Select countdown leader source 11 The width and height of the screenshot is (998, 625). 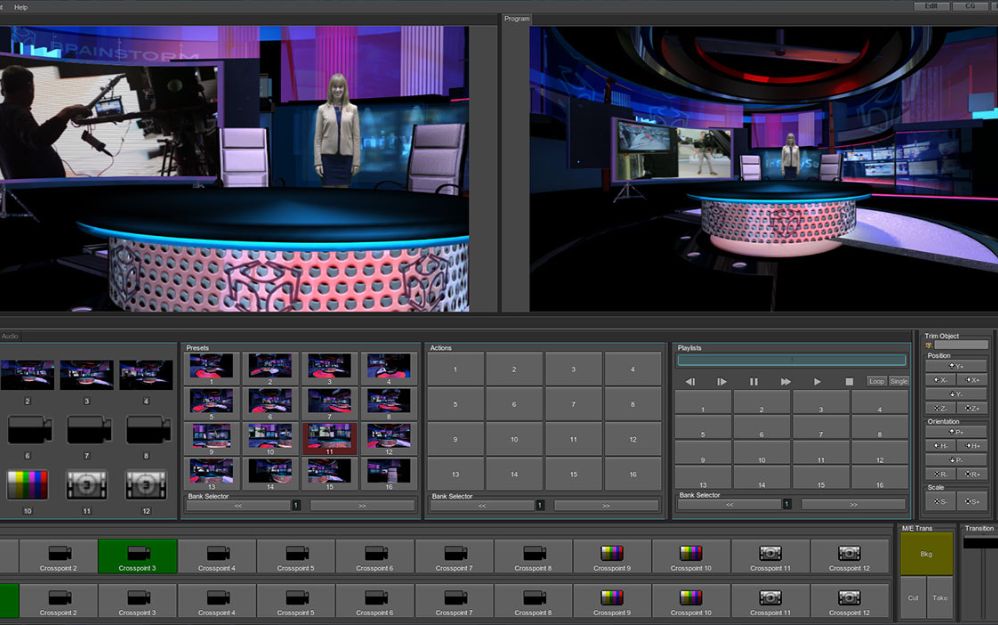click(x=86, y=485)
